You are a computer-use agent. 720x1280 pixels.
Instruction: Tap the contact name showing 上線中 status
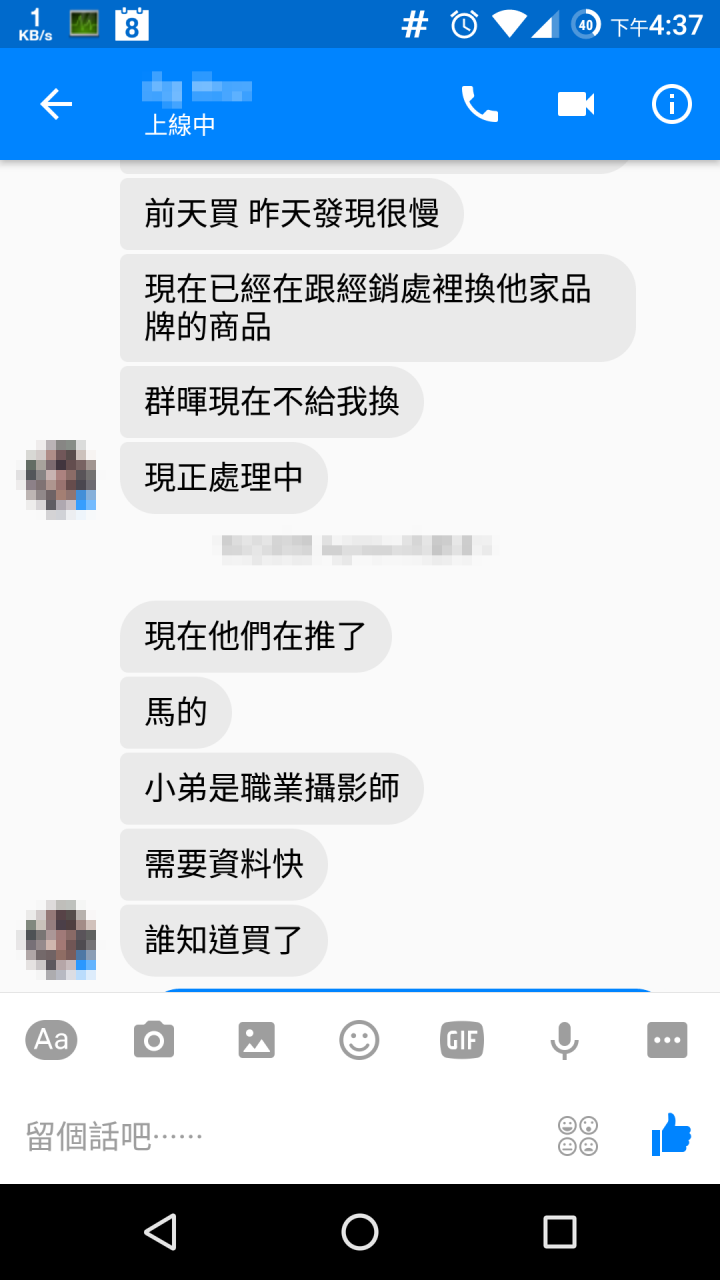(x=198, y=105)
